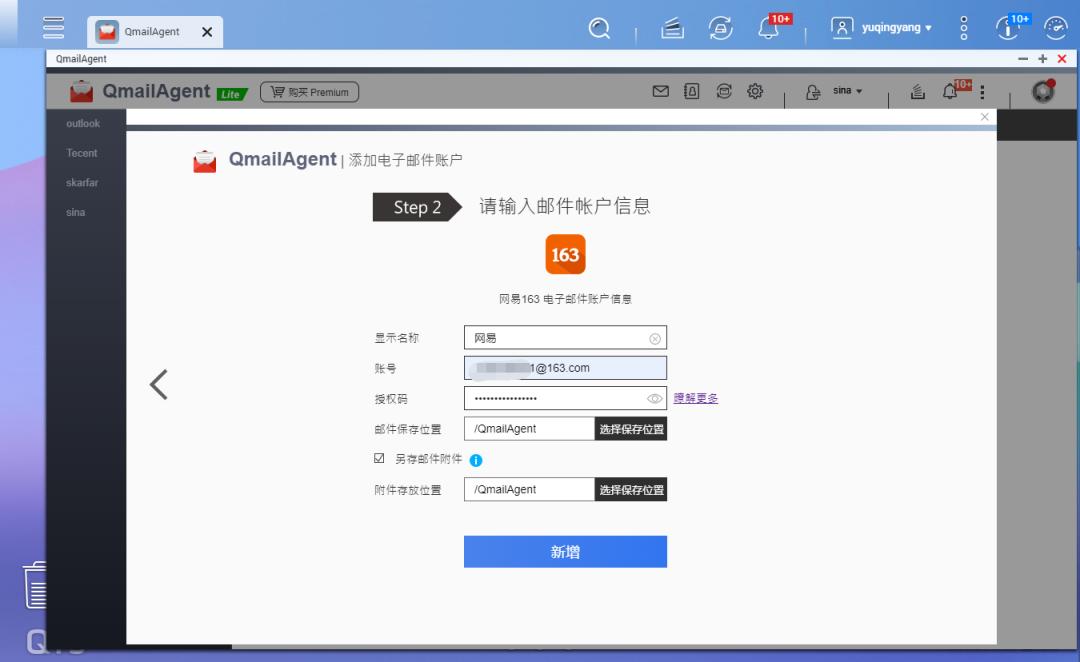The width and height of the screenshot is (1080, 662).
Task: Open QmailAgent notification bell with 10+ badge
Action: tap(949, 91)
